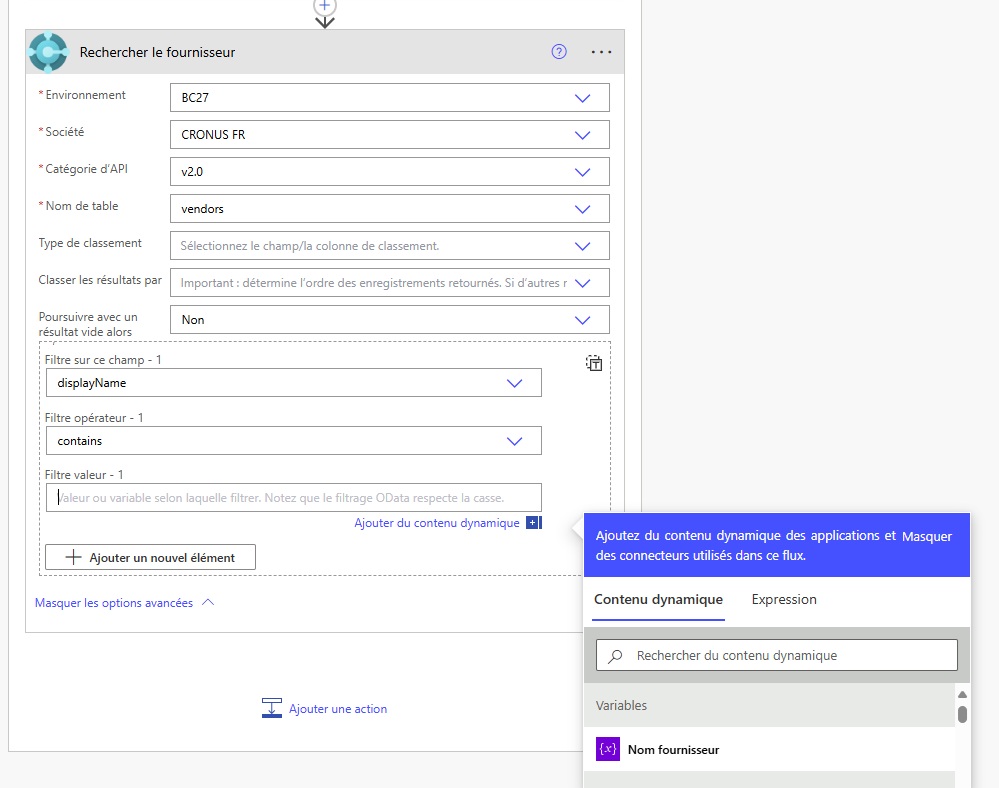Change the Poursuivre avec un résultat vide option
This screenshot has width=999, height=788.
583,320
